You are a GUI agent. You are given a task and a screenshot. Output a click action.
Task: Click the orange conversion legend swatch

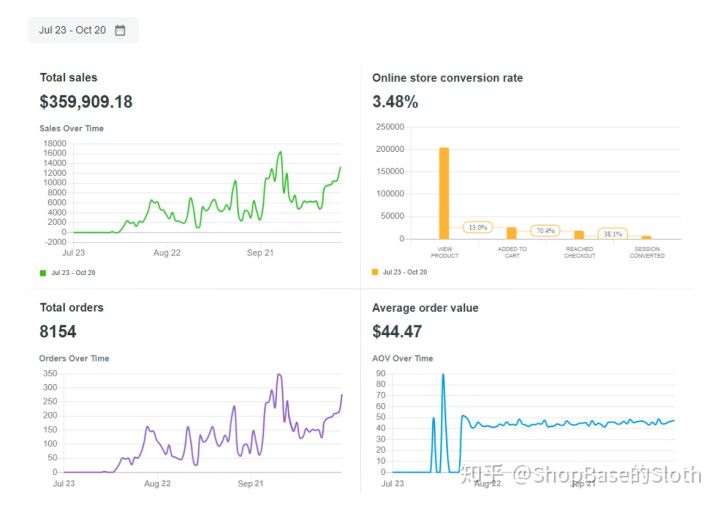pyautogui.click(x=375, y=272)
